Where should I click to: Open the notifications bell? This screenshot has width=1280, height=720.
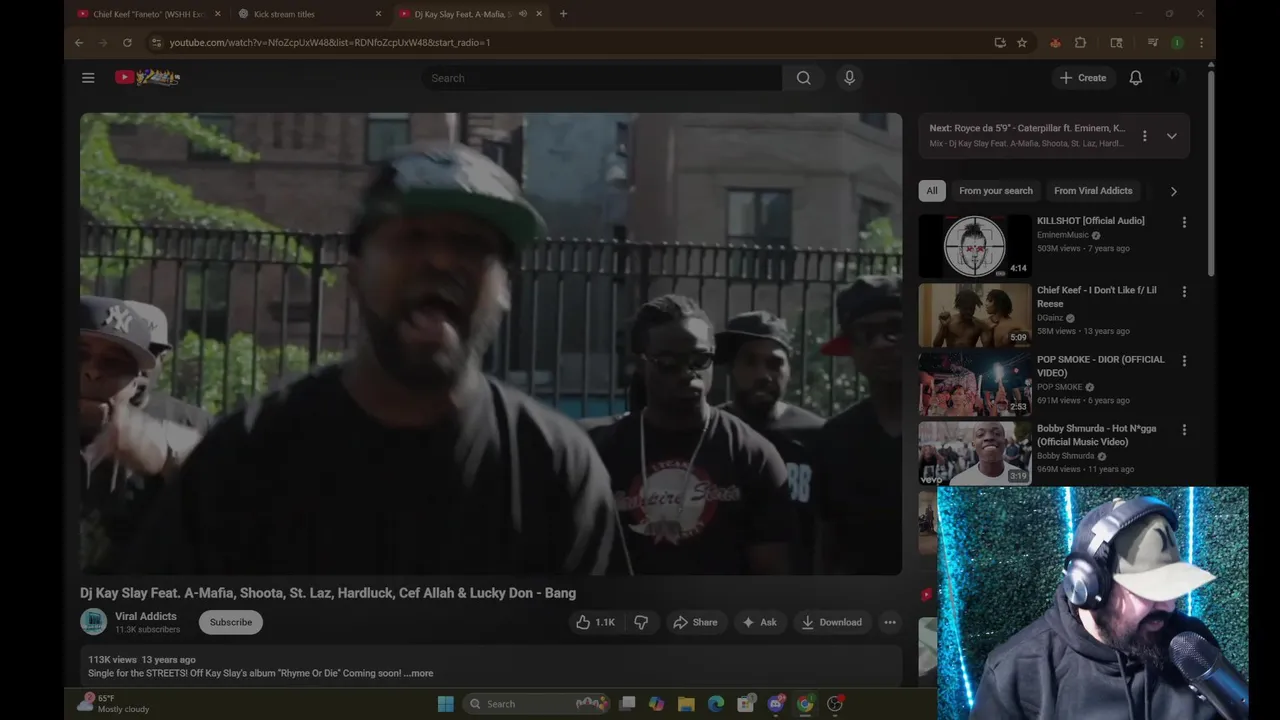[1136, 78]
